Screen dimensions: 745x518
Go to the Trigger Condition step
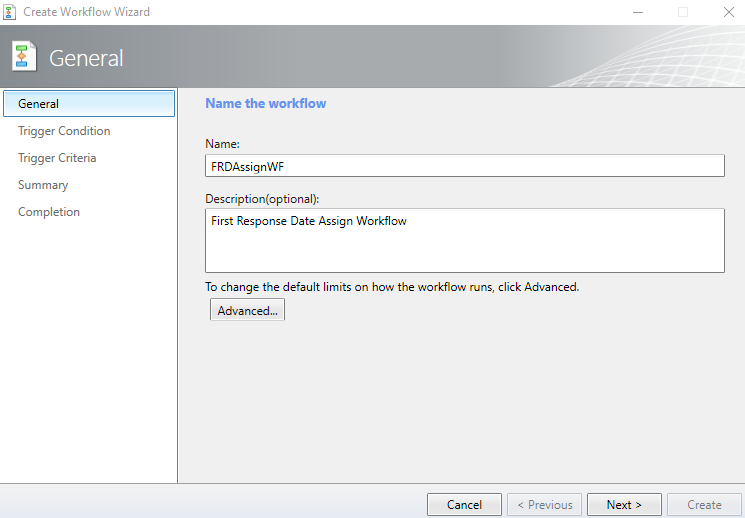click(x=64, y=131)
